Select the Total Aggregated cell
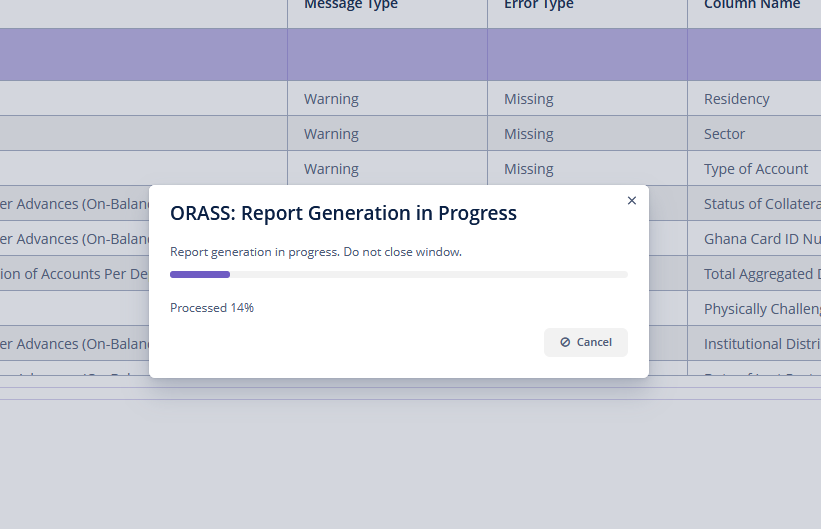Screen dimensions: 821x529 [x=755, y=274]
